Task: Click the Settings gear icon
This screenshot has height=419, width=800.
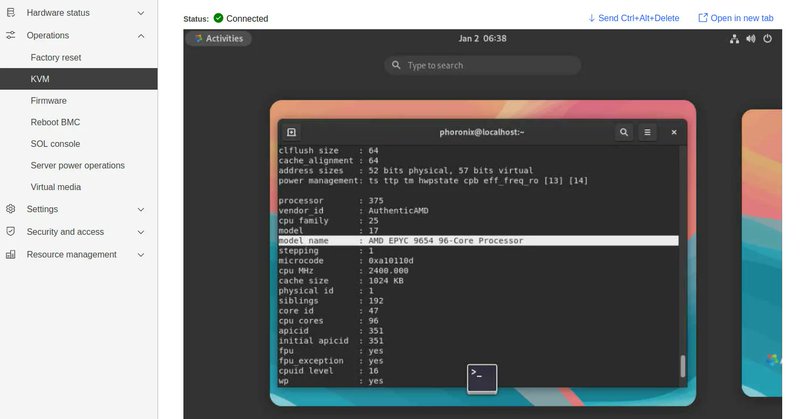Action: click(11, 209)
